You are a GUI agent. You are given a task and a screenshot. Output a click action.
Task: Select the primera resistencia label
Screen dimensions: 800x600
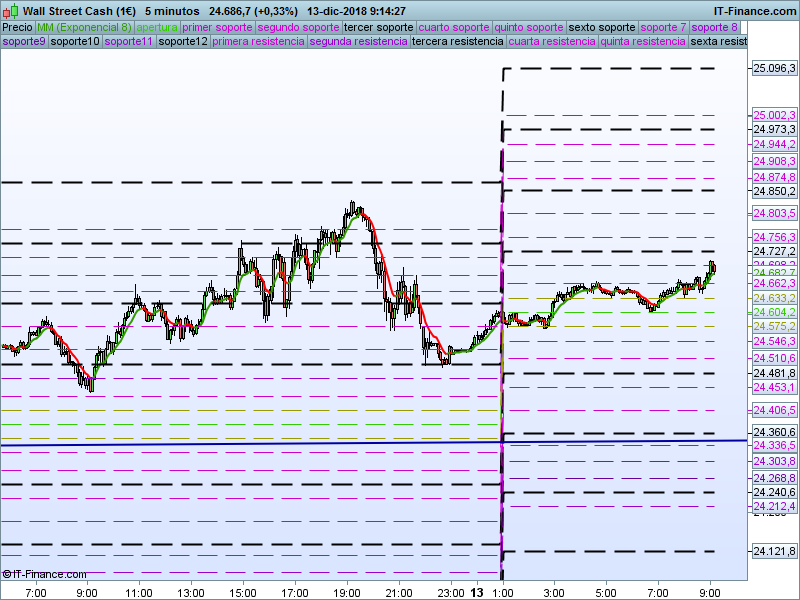(259, 41)
